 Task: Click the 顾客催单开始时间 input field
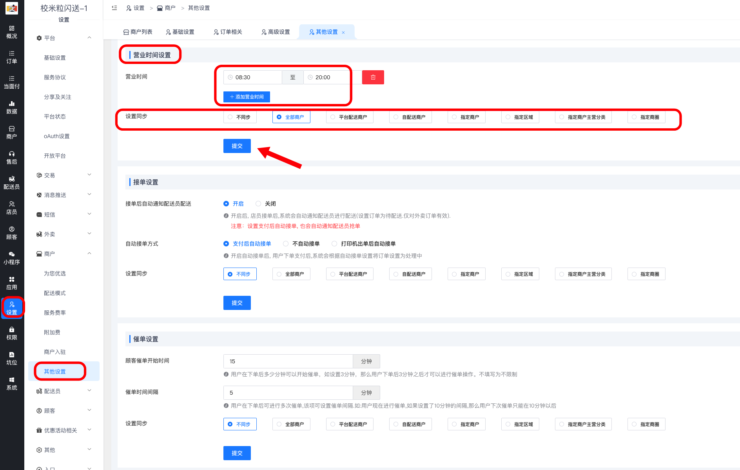pos(287,361)
